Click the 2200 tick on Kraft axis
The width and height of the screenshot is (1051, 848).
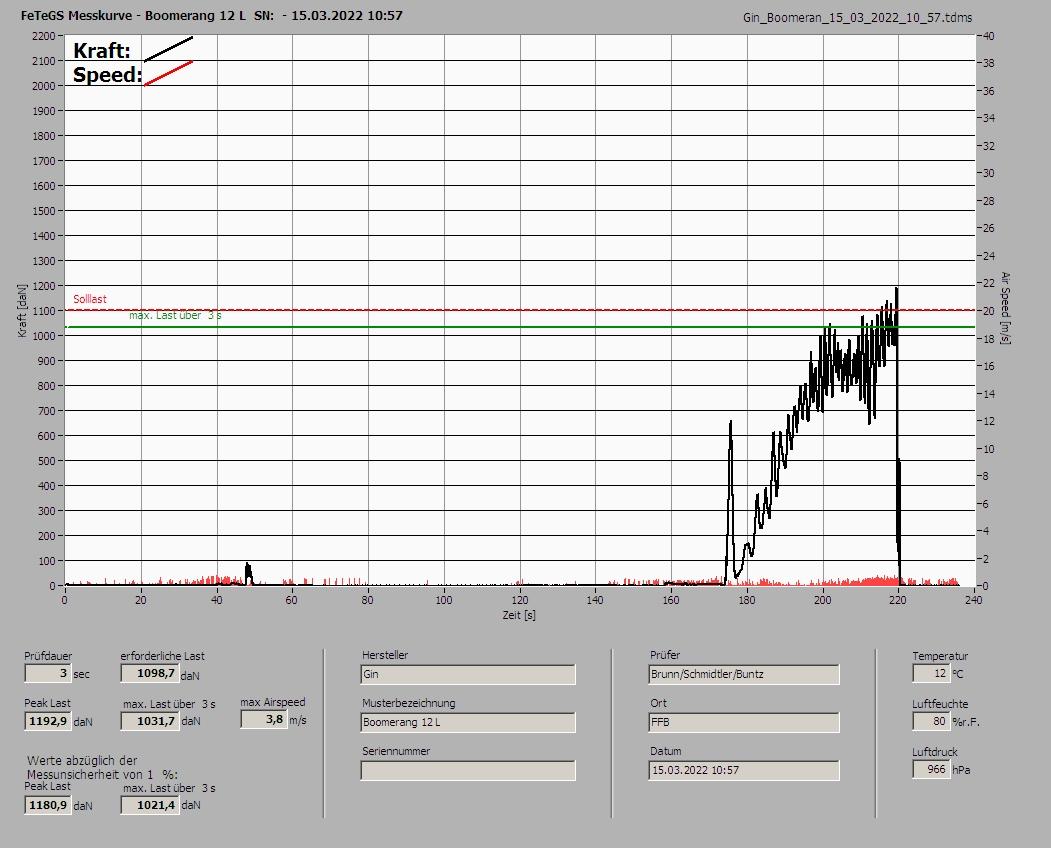coord(43,36)
